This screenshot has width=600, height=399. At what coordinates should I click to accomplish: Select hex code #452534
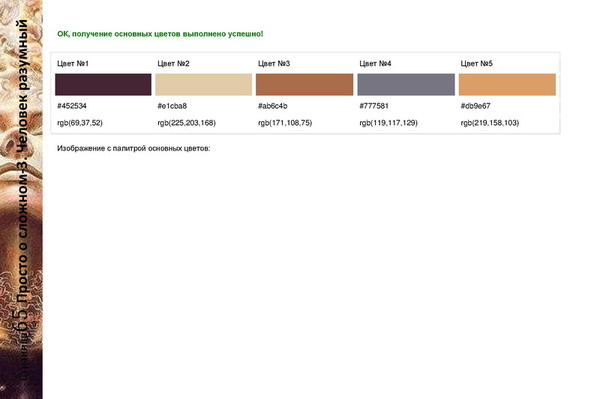(72, 106)
